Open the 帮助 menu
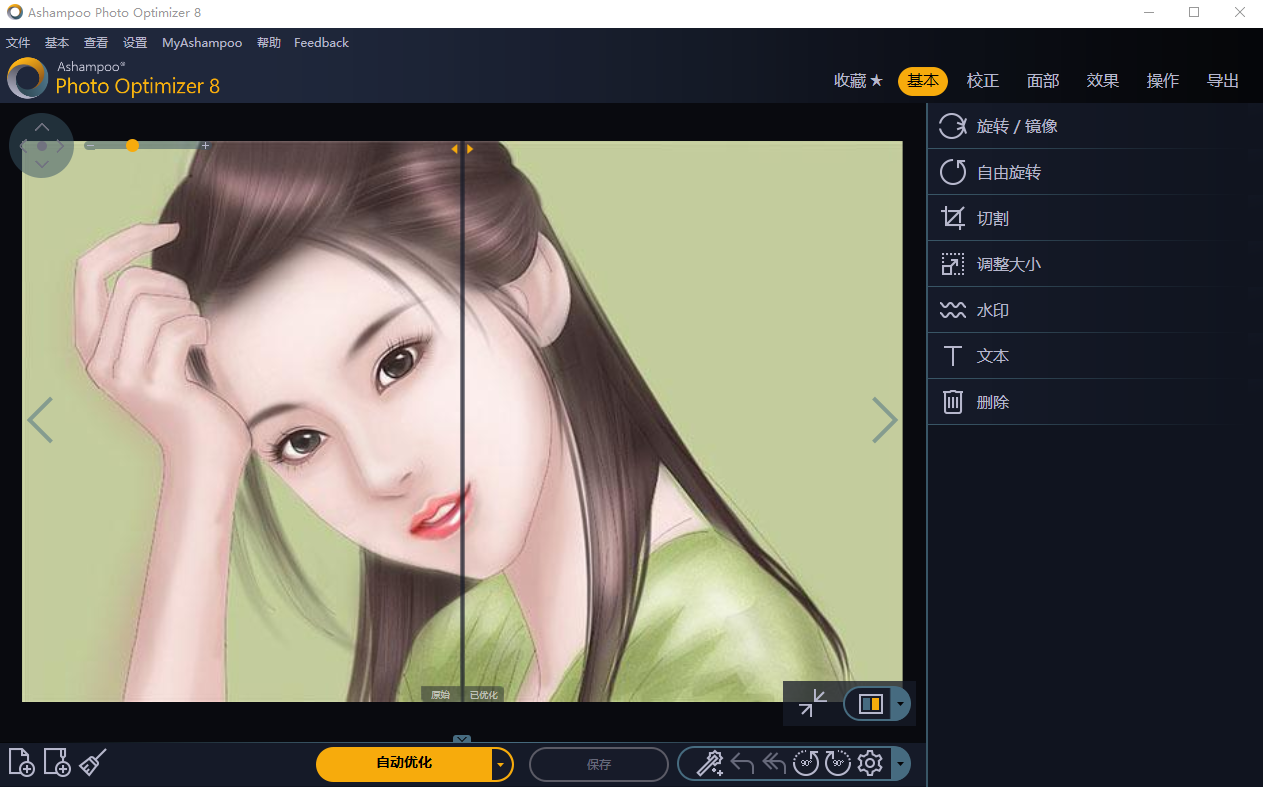This screenshot has height=787, width=1263. click(x=269, y=43)
